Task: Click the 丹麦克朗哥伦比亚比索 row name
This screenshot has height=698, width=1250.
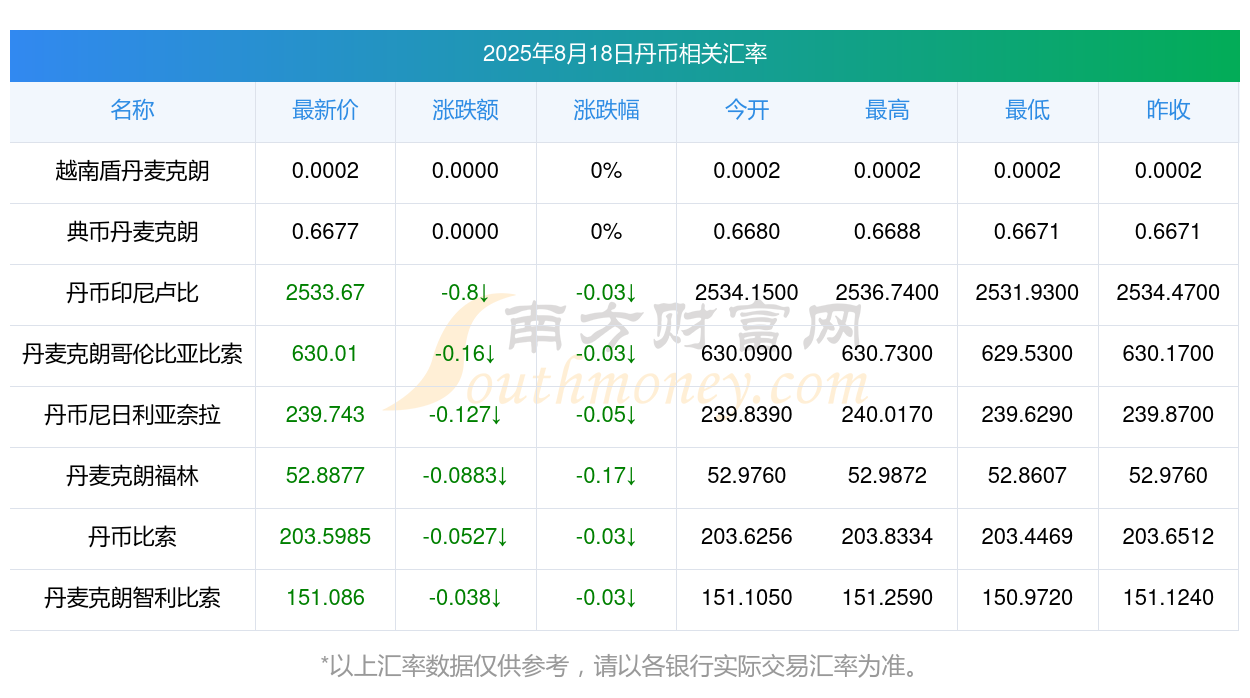Action: click(132, 354)
